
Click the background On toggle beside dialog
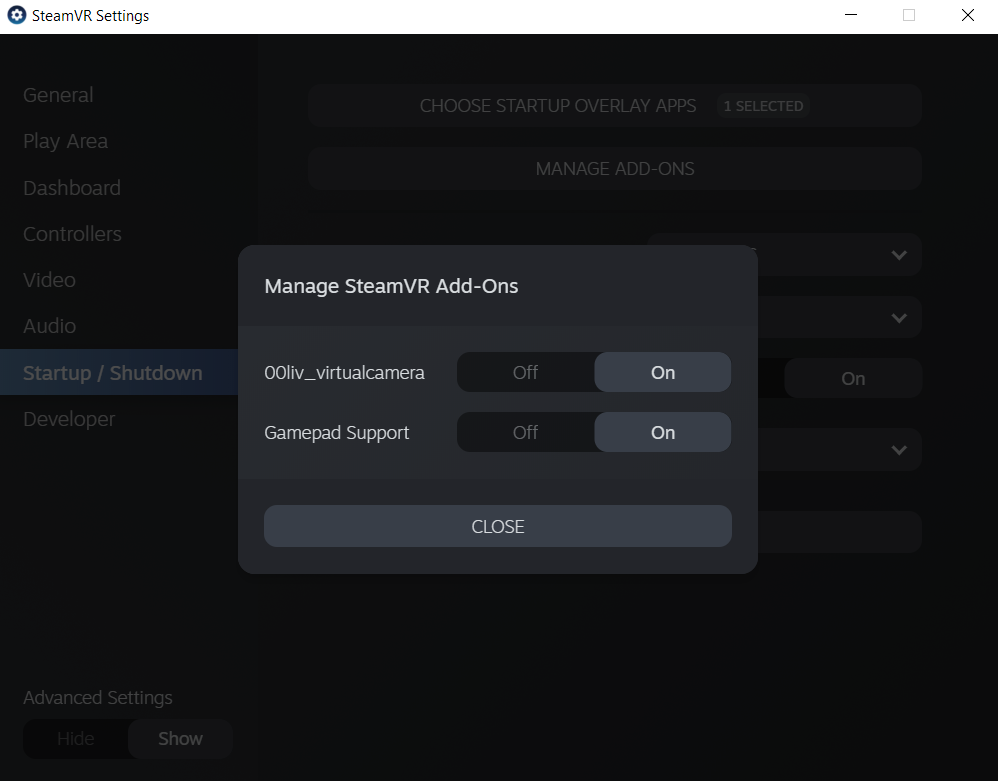(853, 379)
